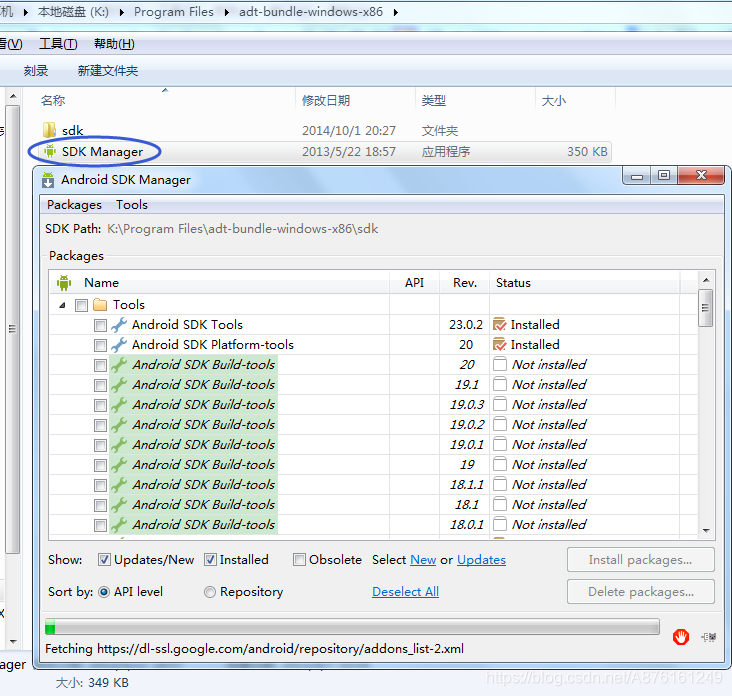This screenshot has width=732, height=696.
Task: Click the package list vertical scrollbar thumb
Action: click(705, 308)
